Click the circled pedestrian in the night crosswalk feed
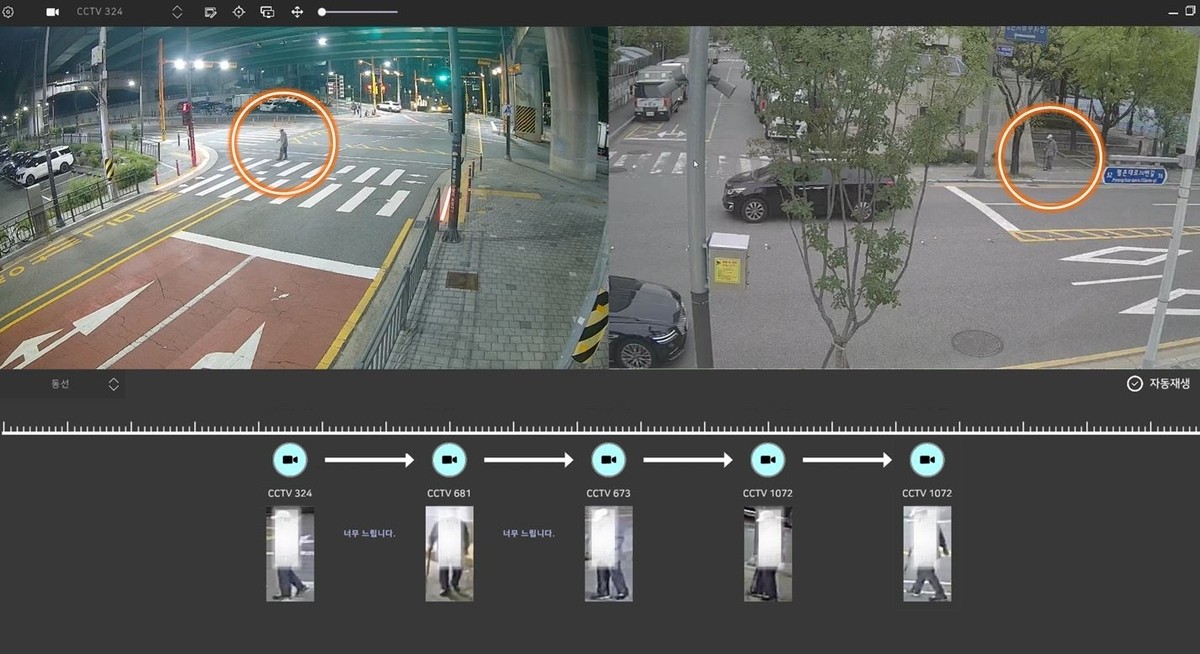Image resolution: width=1200 pixels, height=654 pixels. click(283, 143)
